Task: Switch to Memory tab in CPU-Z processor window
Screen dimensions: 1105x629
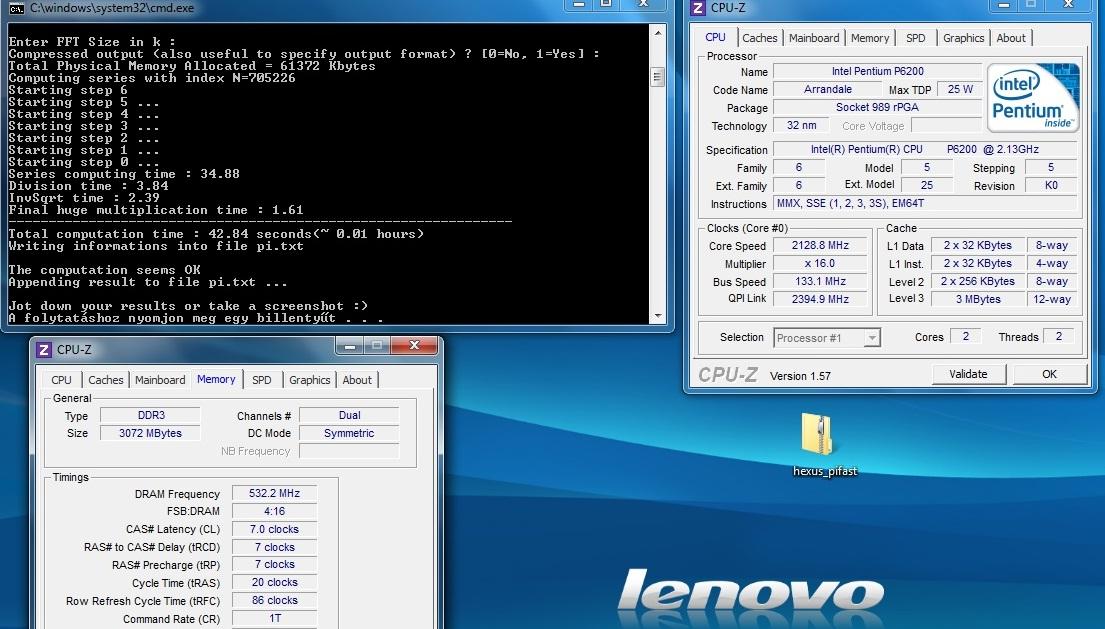Action: click(870, 38)
